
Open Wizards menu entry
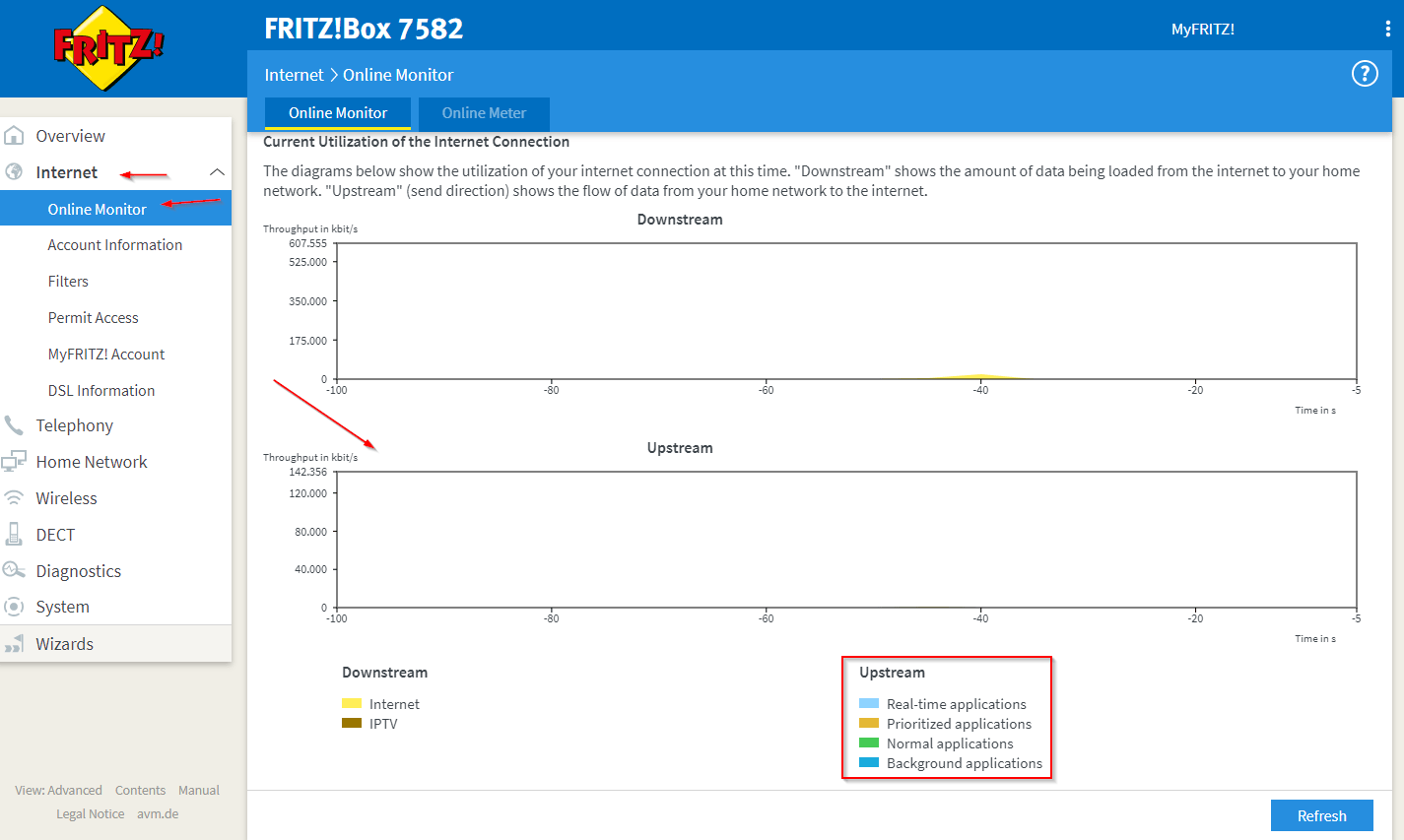click(x=65, y=644)
